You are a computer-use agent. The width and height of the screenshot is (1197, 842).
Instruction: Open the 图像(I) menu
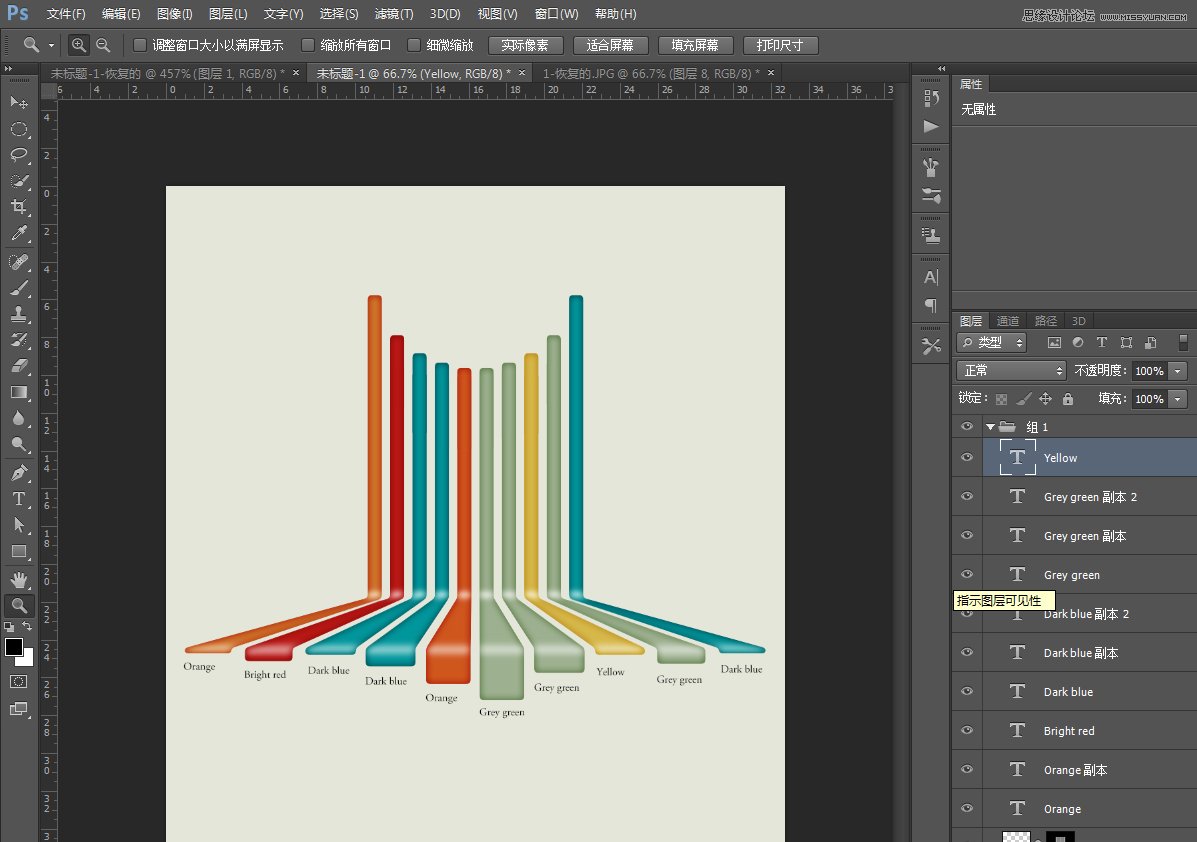pos(174,14)
